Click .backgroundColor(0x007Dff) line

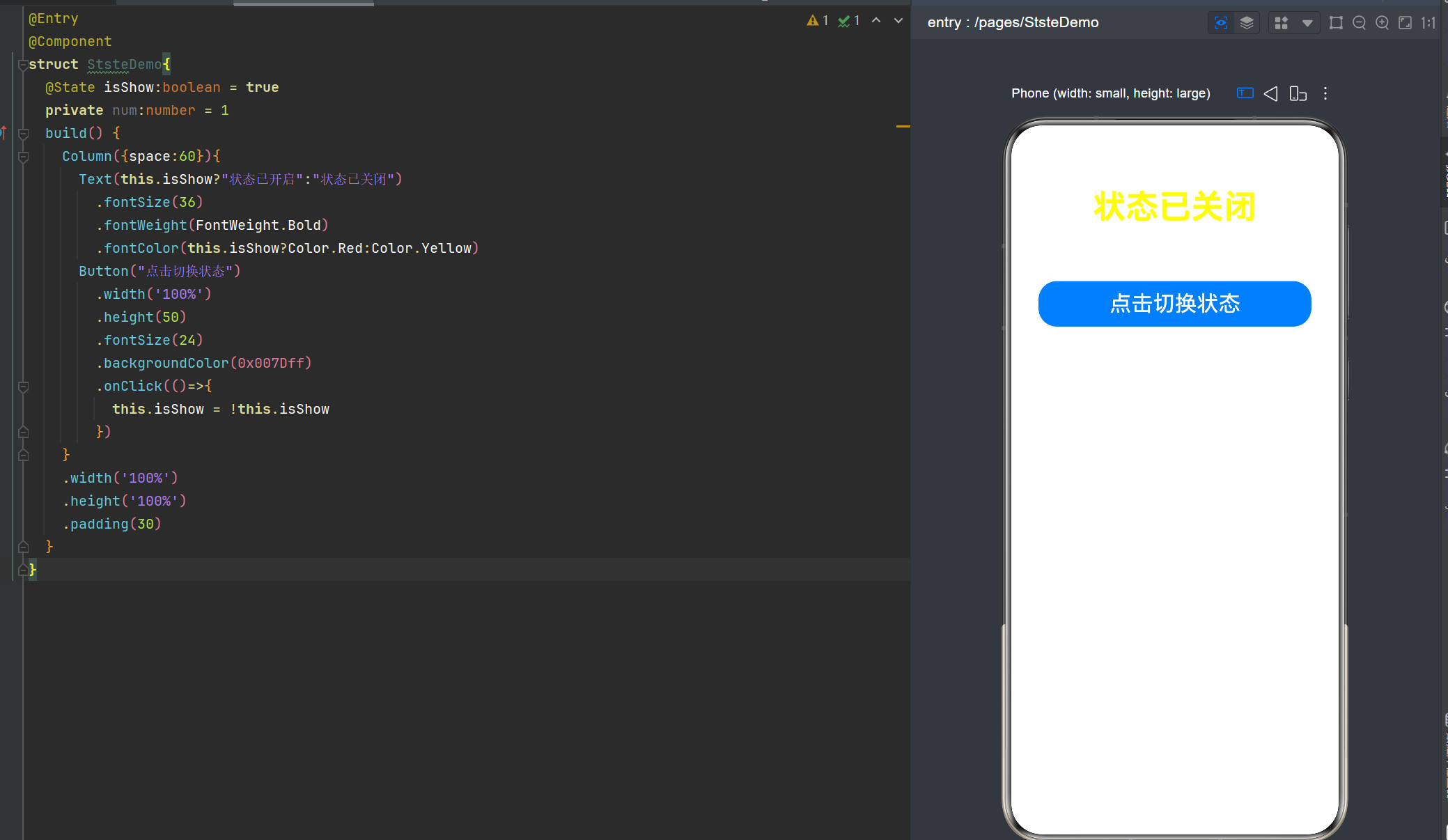[x=203, y=364]
